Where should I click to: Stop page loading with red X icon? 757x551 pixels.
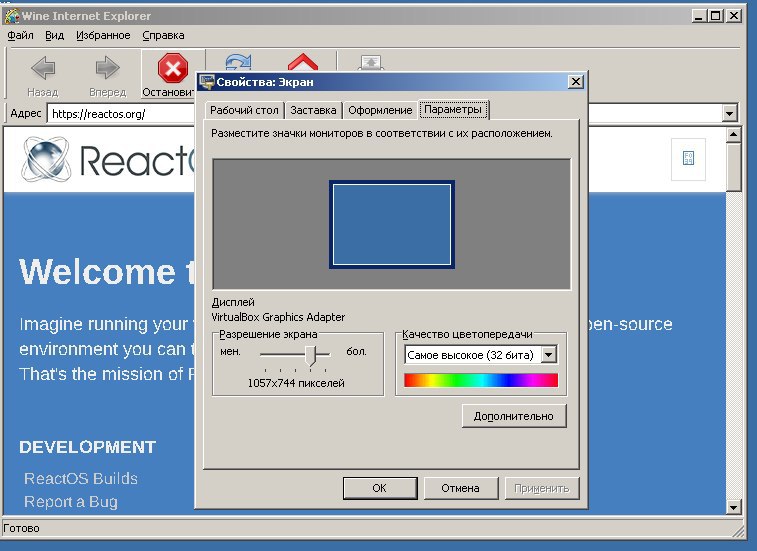(173, 68)
